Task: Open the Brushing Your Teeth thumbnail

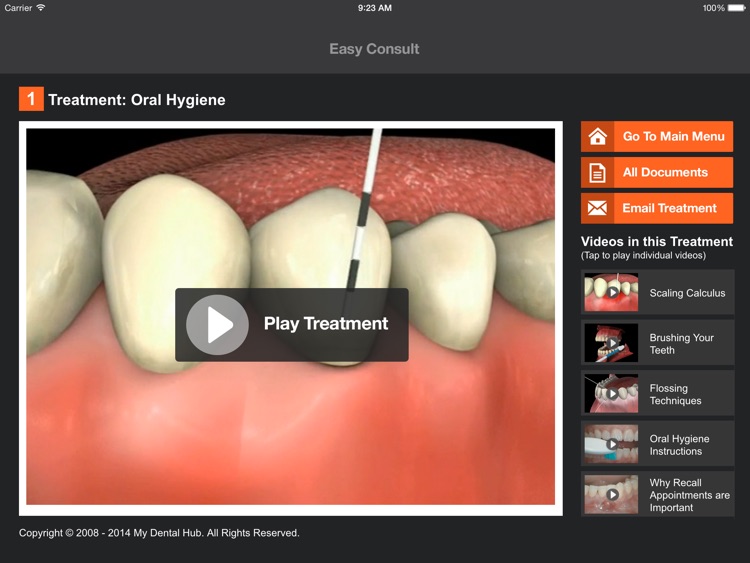Action: pyautogui.click(x=611, y=343)
